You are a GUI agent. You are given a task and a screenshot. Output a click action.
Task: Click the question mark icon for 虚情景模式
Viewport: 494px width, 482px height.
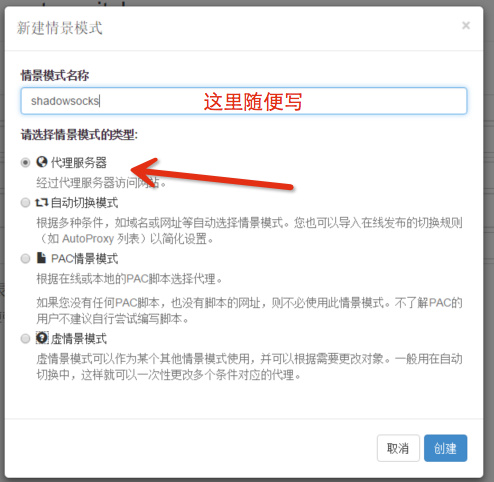[x=42, y=338]
